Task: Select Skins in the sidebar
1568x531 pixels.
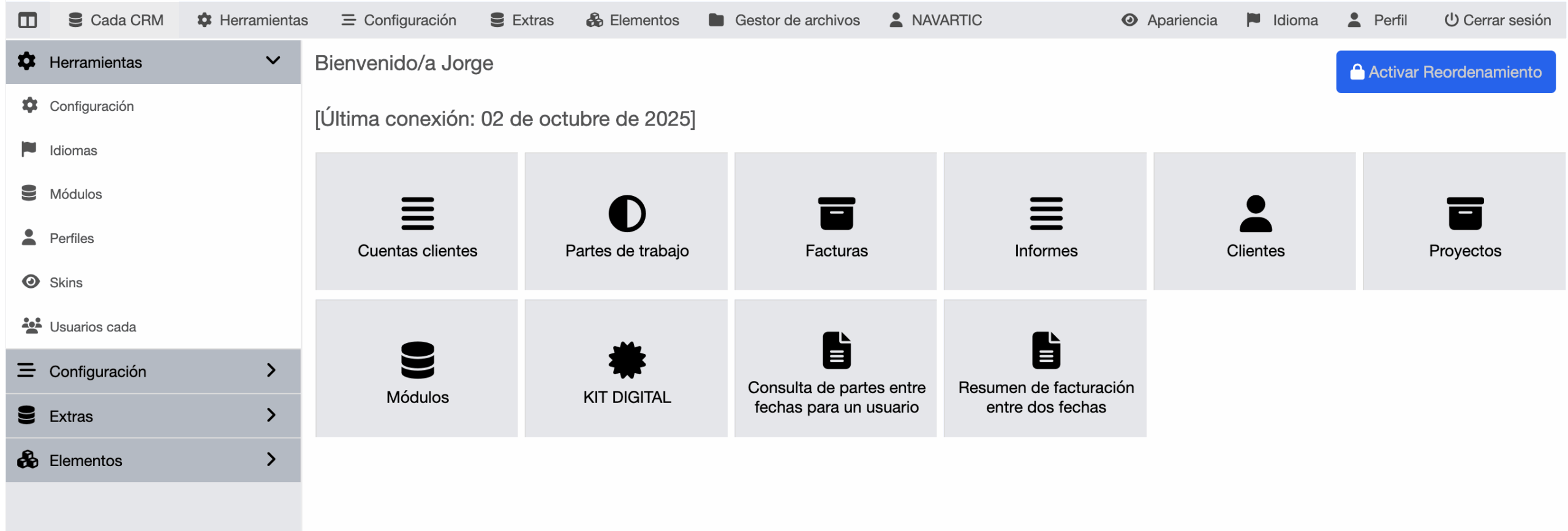Action: pyautogui.click(x=66, y=282)
